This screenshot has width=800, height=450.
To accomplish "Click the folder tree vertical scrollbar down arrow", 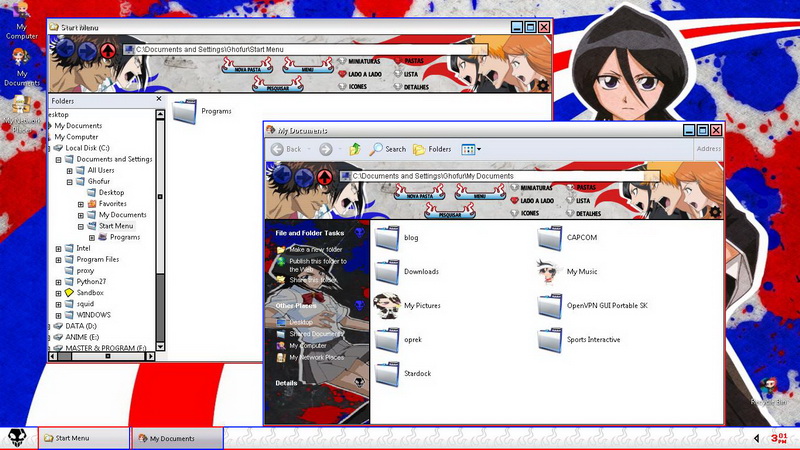I will pos(160,346).
